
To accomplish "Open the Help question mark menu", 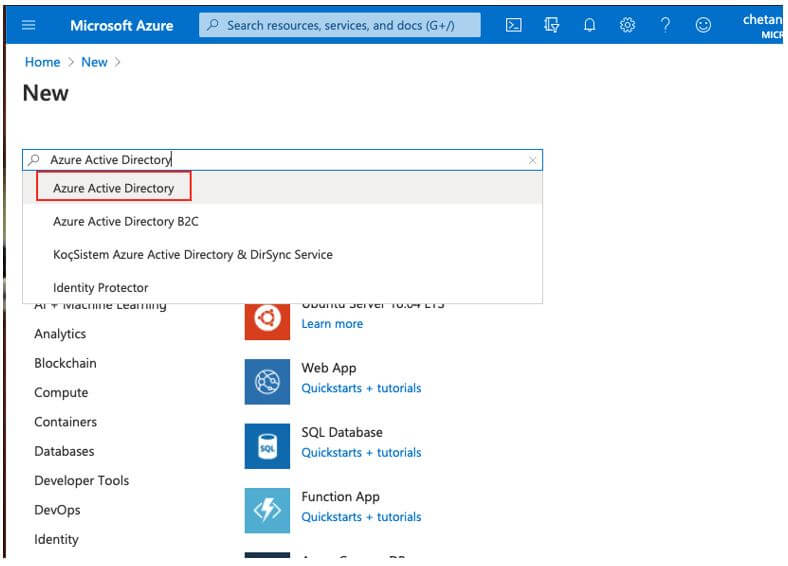I will 665,25.
